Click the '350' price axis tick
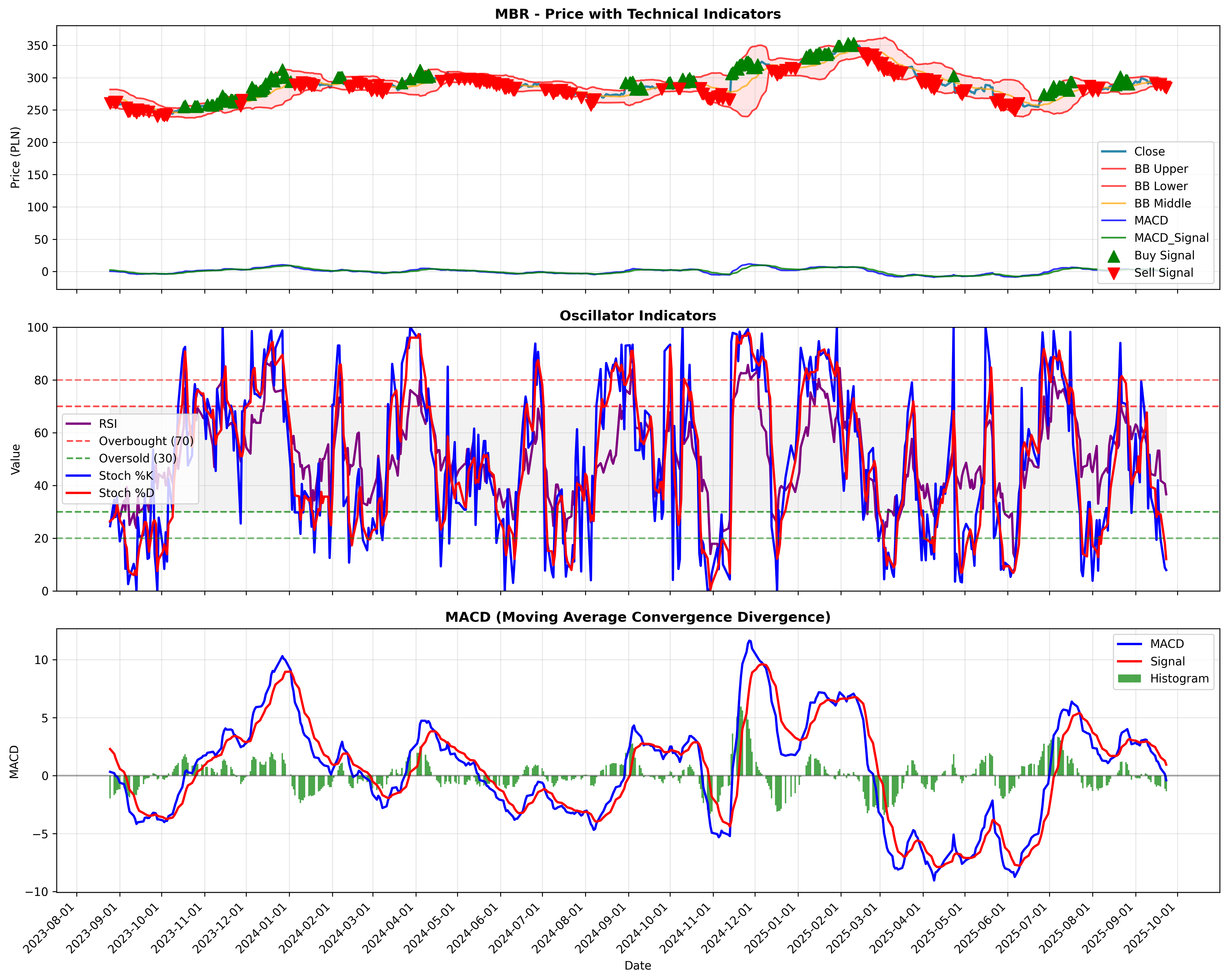 point(38,46)
